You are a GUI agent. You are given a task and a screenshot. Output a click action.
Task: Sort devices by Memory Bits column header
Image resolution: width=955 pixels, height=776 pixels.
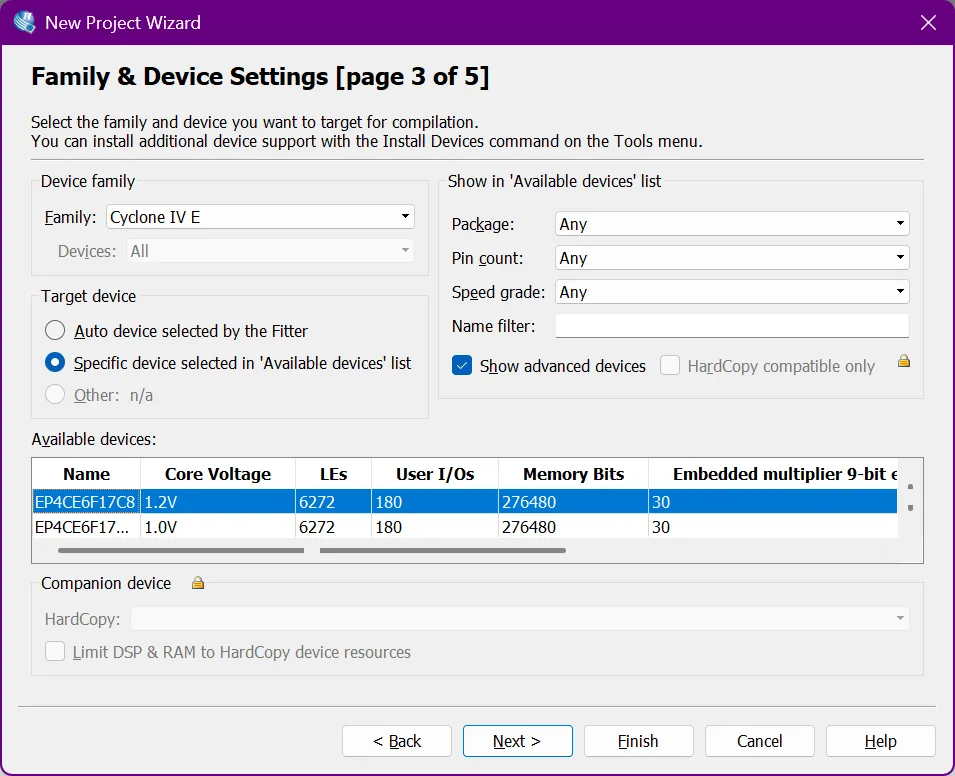coord(573,474)
